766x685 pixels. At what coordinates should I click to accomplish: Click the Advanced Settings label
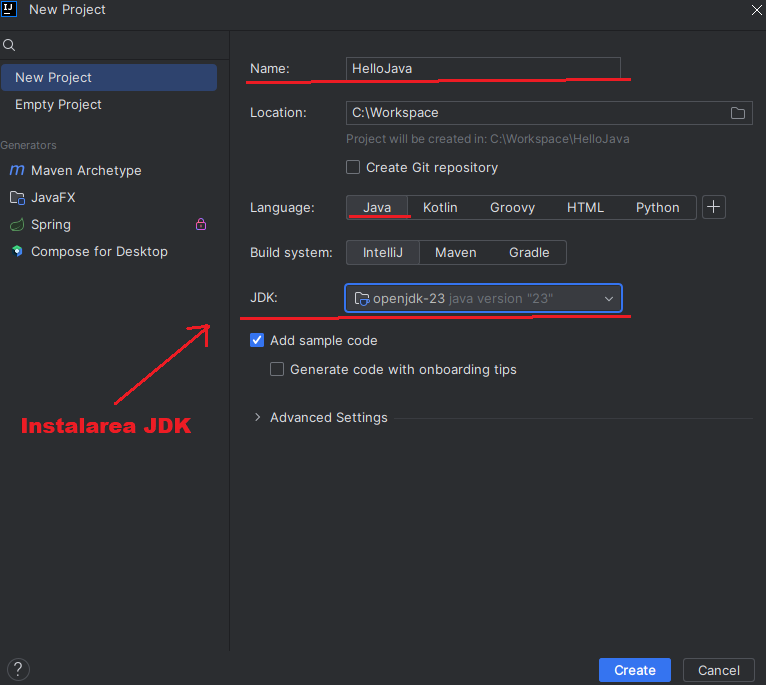point(329,417)
